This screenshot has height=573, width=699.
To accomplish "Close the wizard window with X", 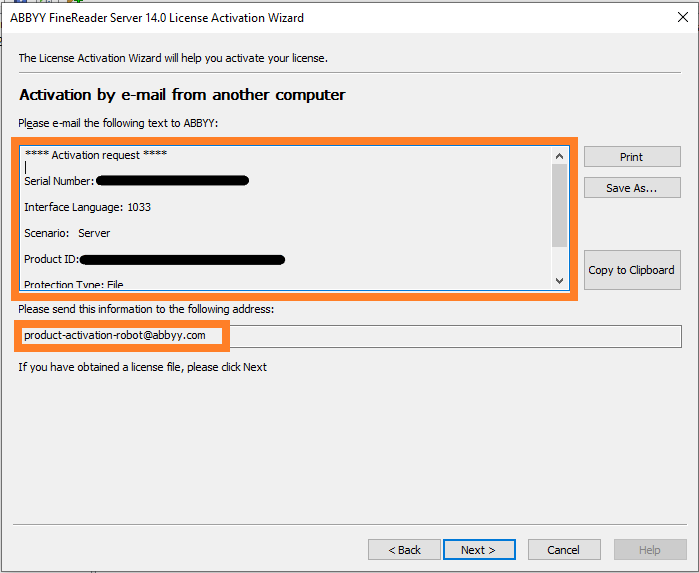I will (x=683, y=17).
